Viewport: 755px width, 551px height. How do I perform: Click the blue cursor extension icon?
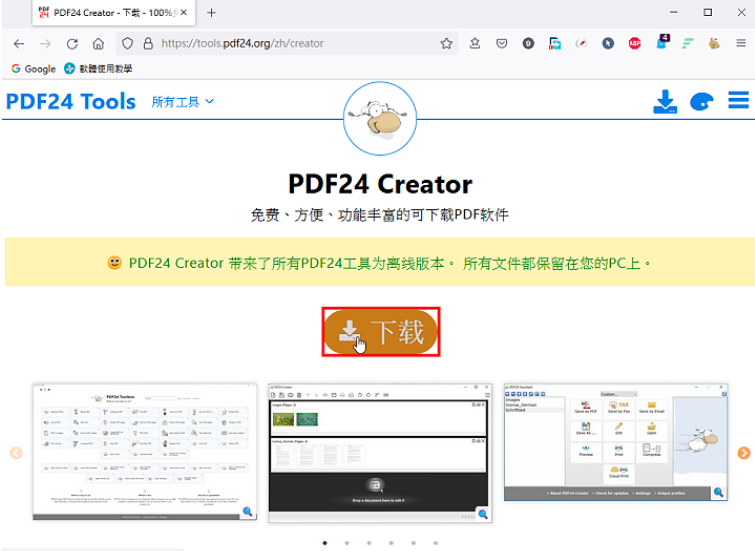608,44
